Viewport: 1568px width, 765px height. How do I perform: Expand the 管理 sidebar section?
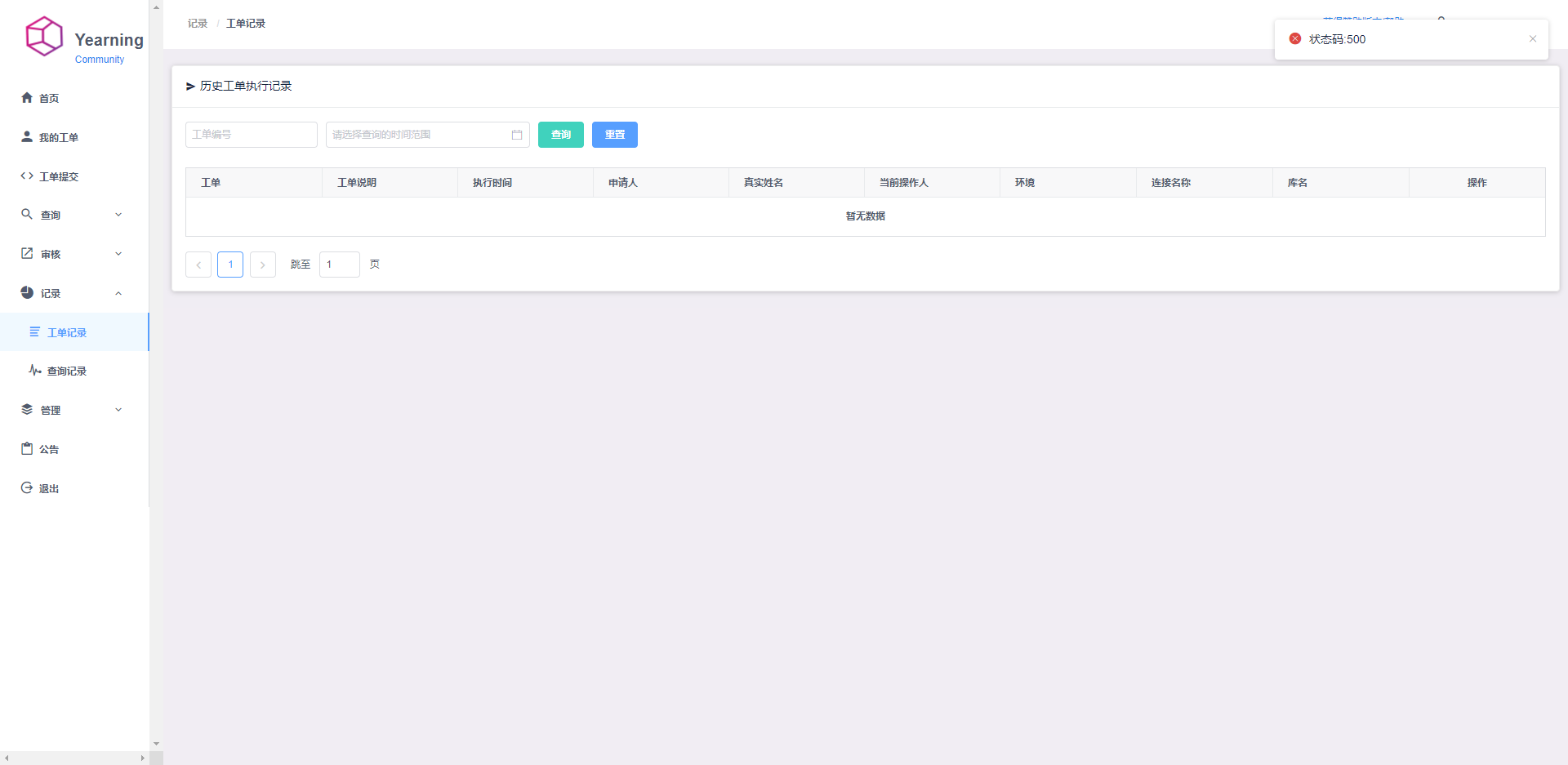click(118, 409)
